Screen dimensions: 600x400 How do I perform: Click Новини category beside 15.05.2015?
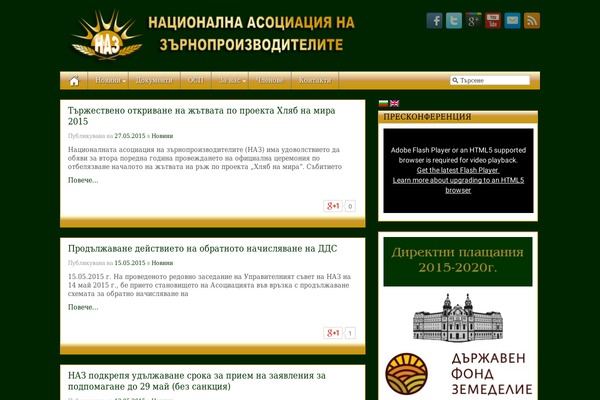pyautogui.click(x=162, y=263)
